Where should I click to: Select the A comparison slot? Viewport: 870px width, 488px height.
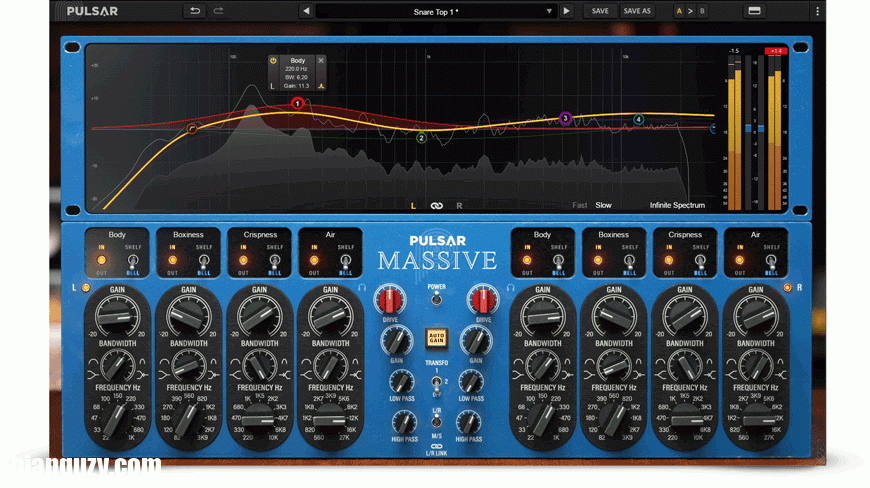tap(679, 11)
